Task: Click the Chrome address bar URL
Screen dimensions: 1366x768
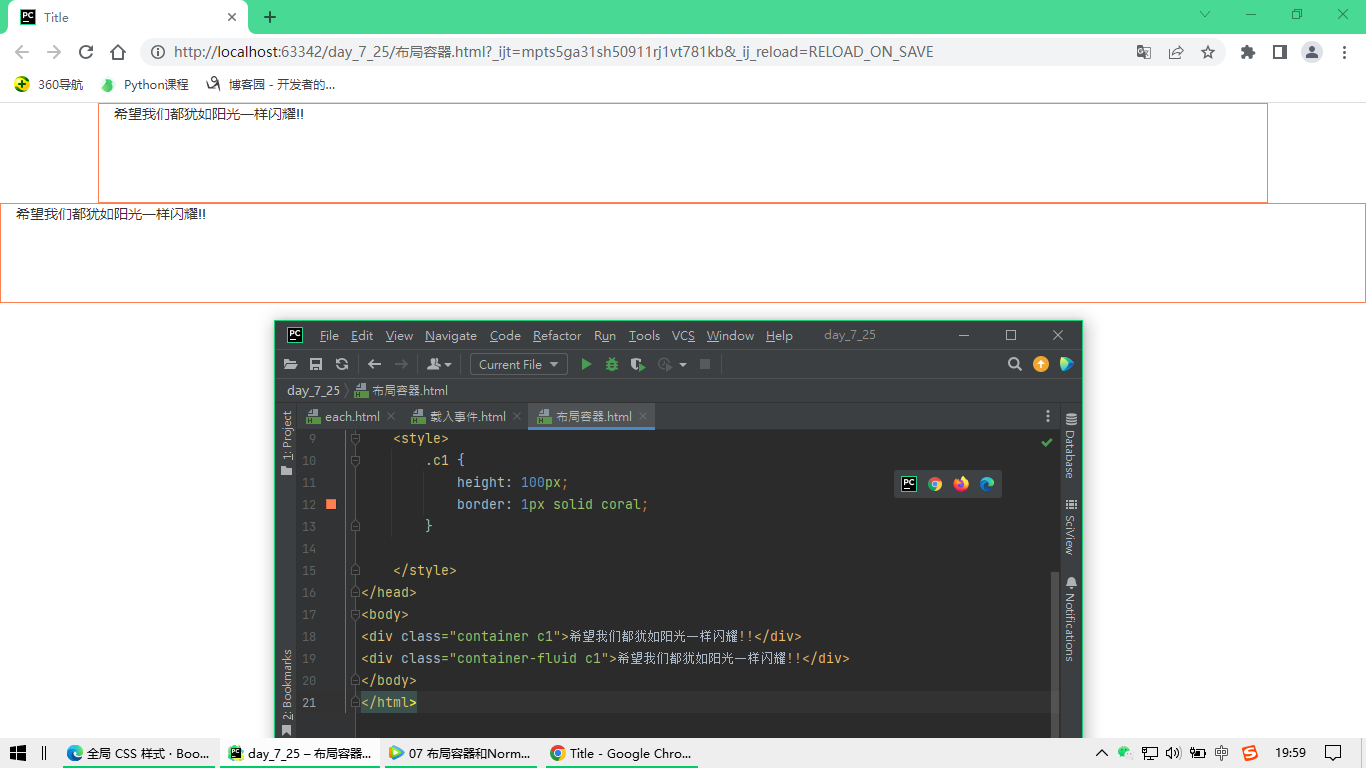Action: 553,52
